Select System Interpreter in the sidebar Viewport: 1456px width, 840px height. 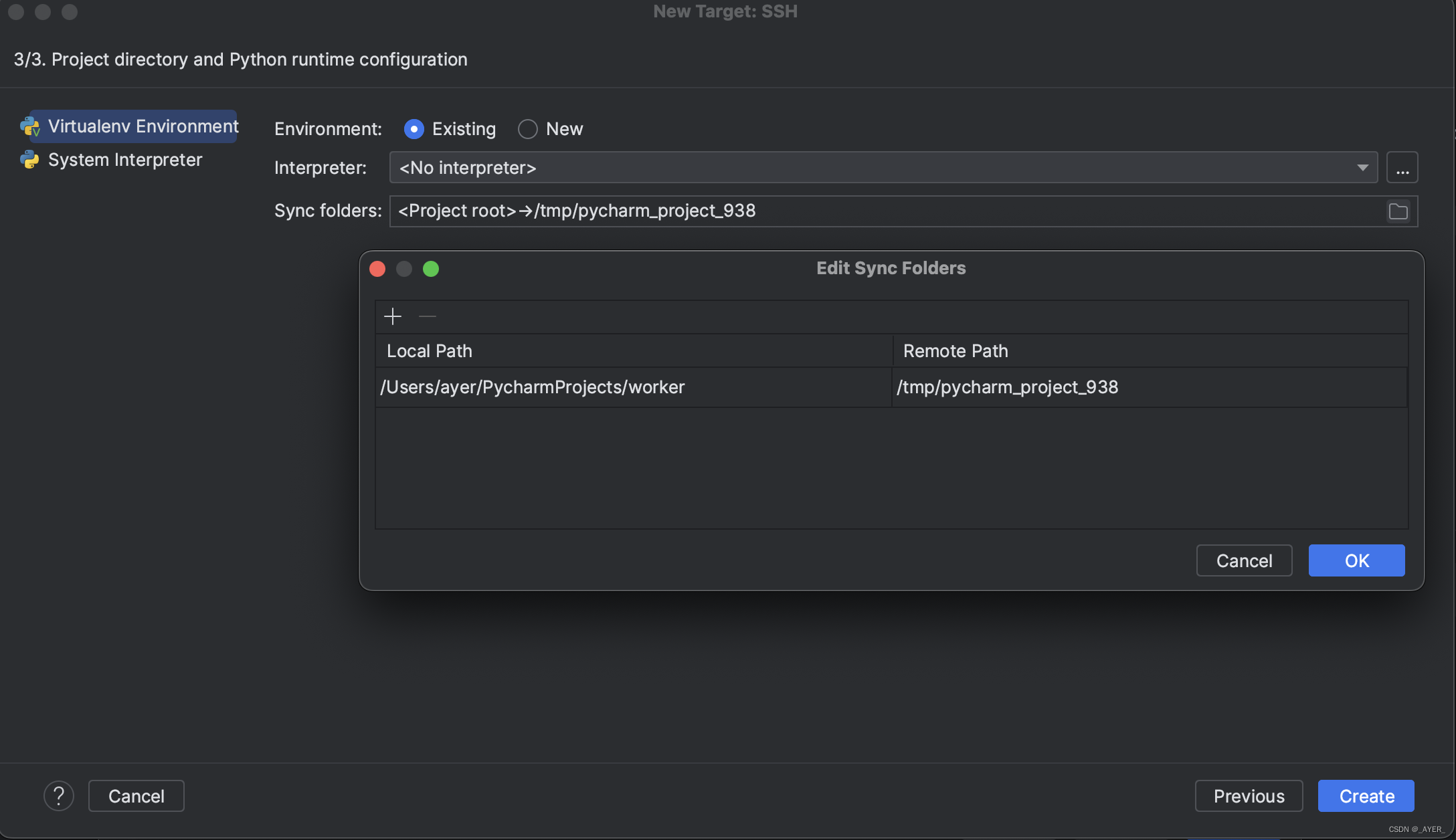coord(125,160)
